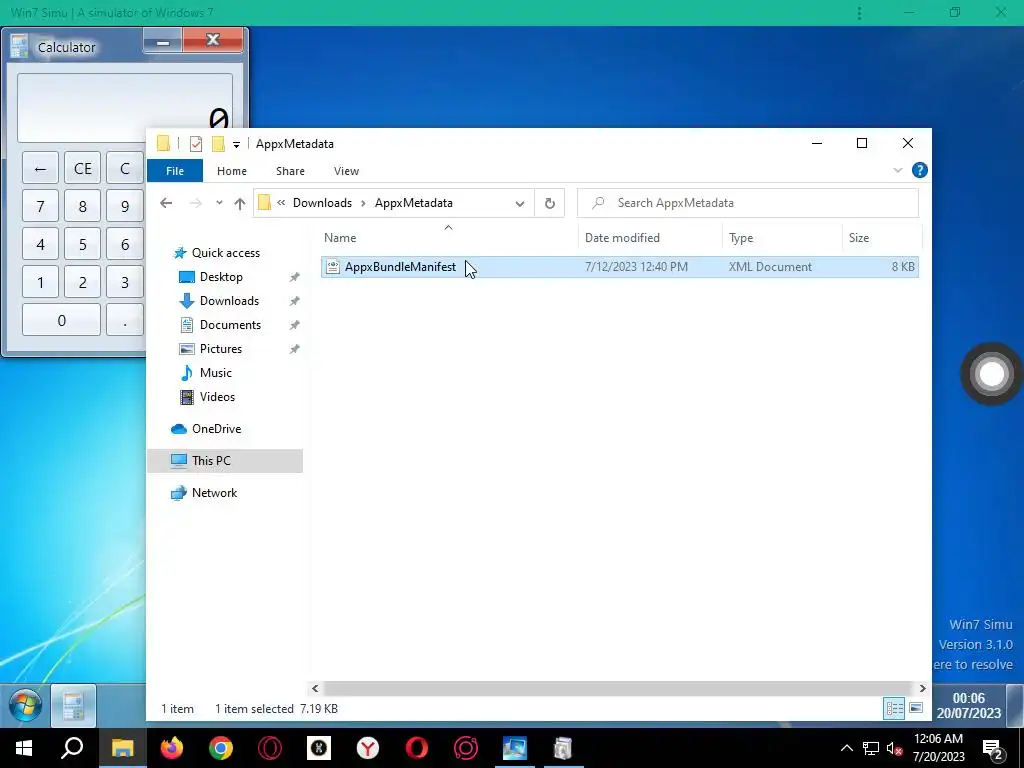Viewport: 1024px width, 768px height.
Task: Click the Calculator 5 key
Action: [83, 245]
